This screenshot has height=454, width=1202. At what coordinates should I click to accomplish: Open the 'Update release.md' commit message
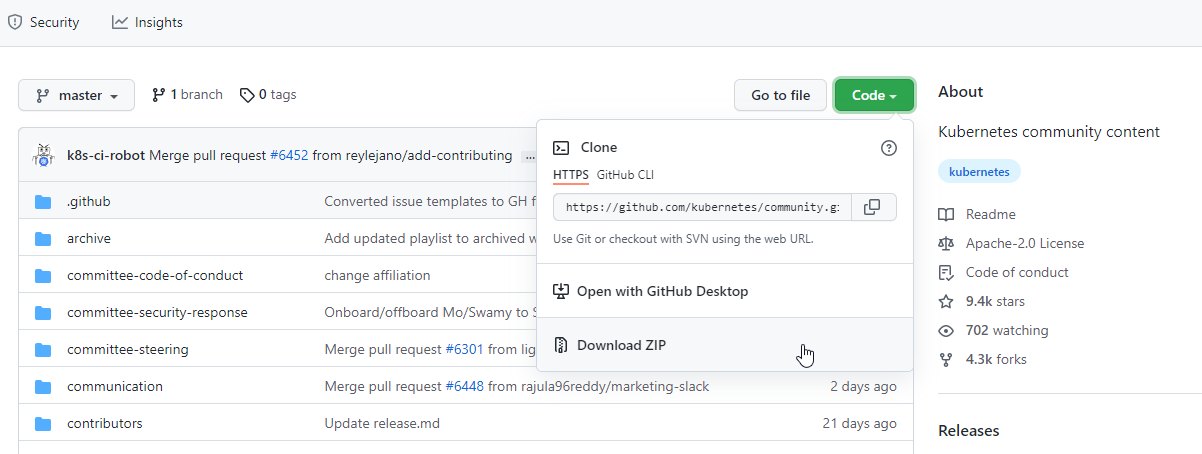382,423
